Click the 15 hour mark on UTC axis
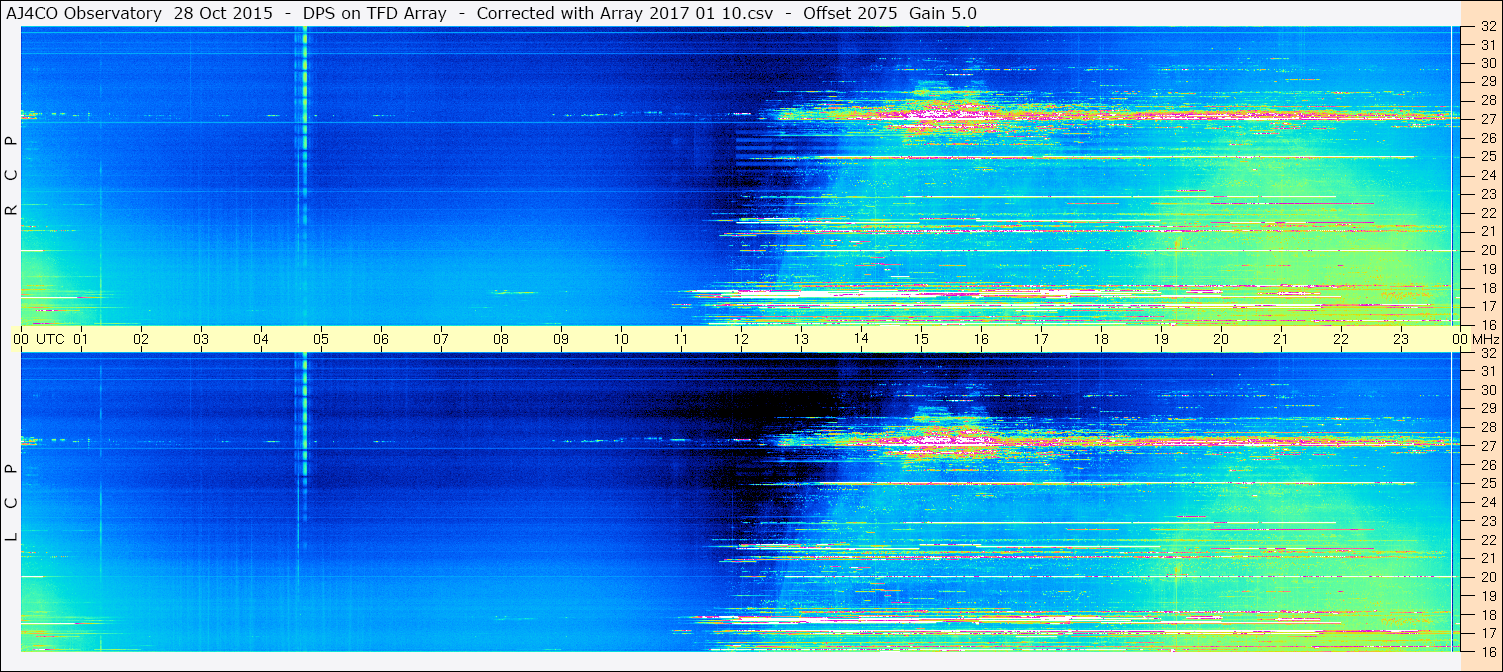This screenshot has width=1503, height=672. (921, 339)
